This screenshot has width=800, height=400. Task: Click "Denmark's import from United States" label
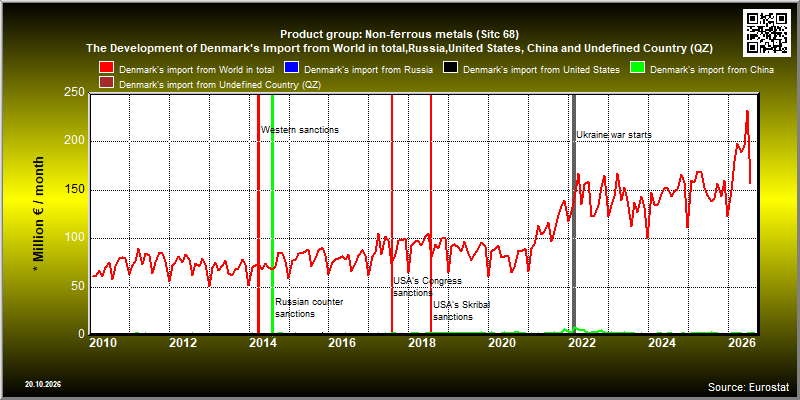point(541,69)
